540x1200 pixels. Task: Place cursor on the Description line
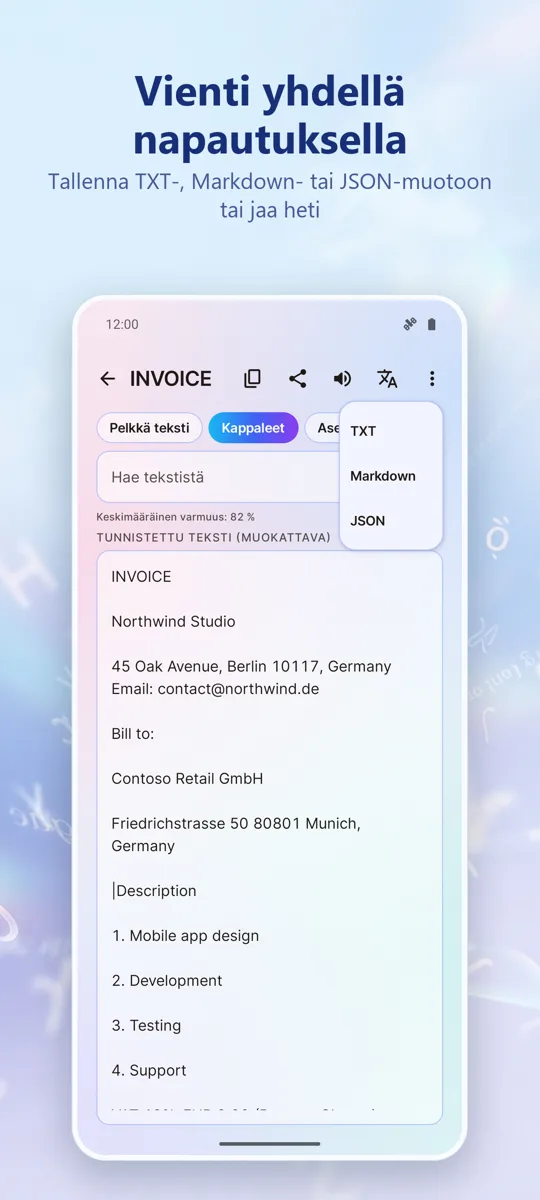click(x=155, y=891)
